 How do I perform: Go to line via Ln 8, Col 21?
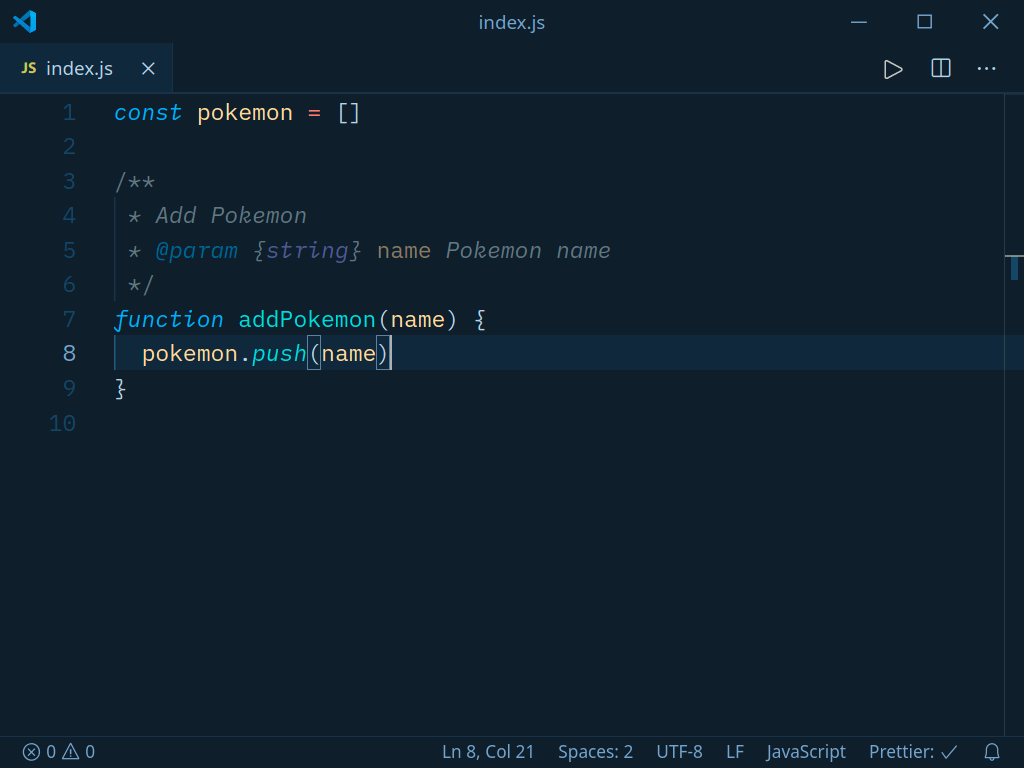coord(488,752)
